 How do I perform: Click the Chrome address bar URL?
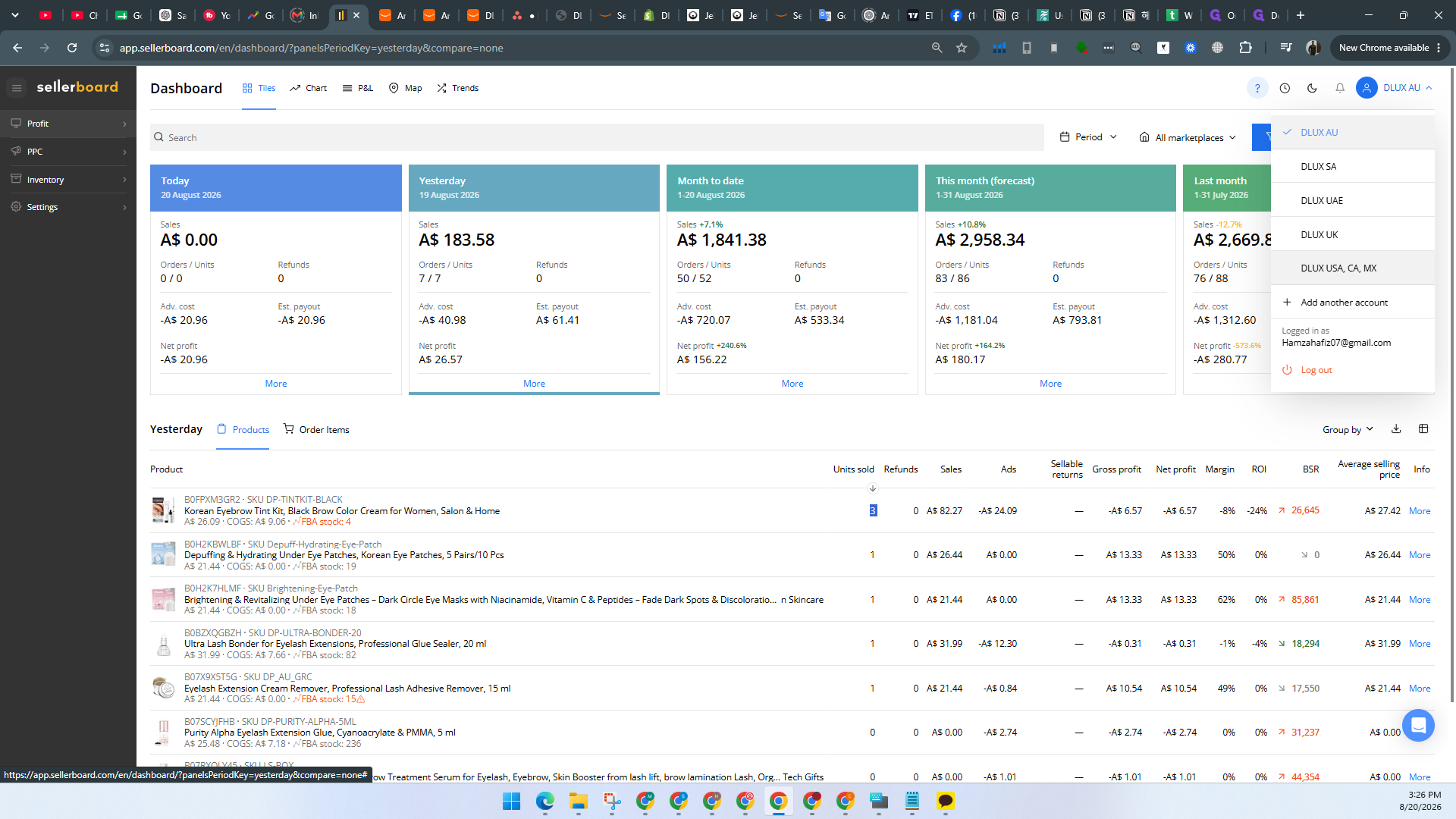[311, 48]
